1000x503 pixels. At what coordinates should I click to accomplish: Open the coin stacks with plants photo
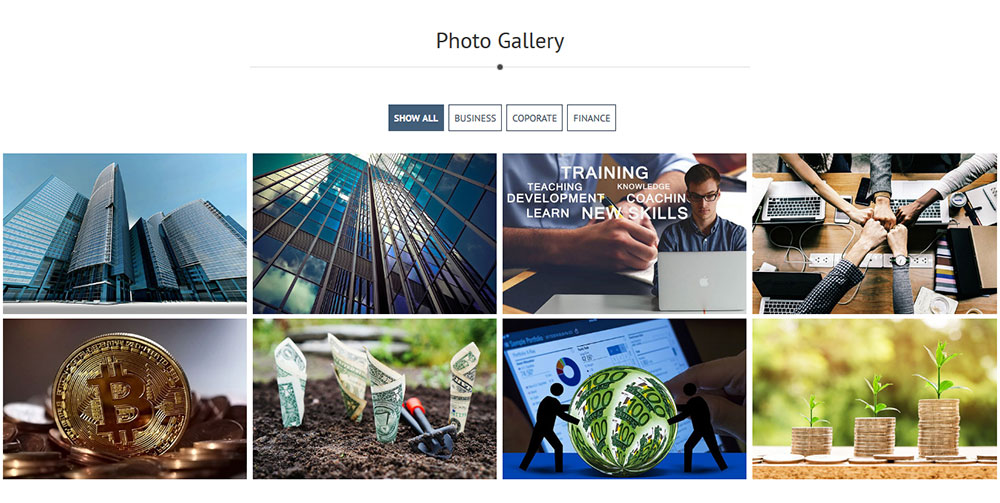tap(874, 399)
